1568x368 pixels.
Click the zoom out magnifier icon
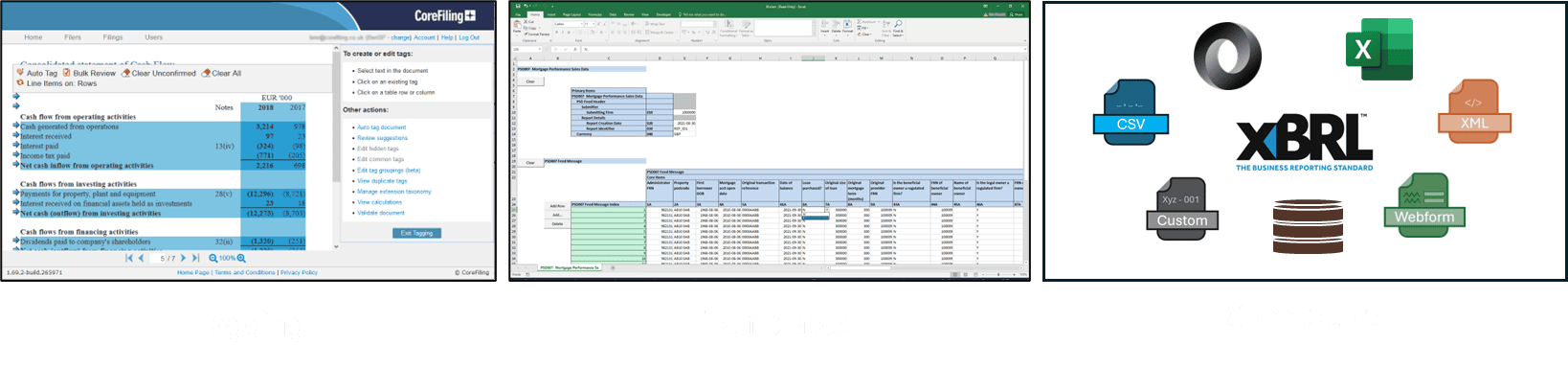[x=213, y=258]
